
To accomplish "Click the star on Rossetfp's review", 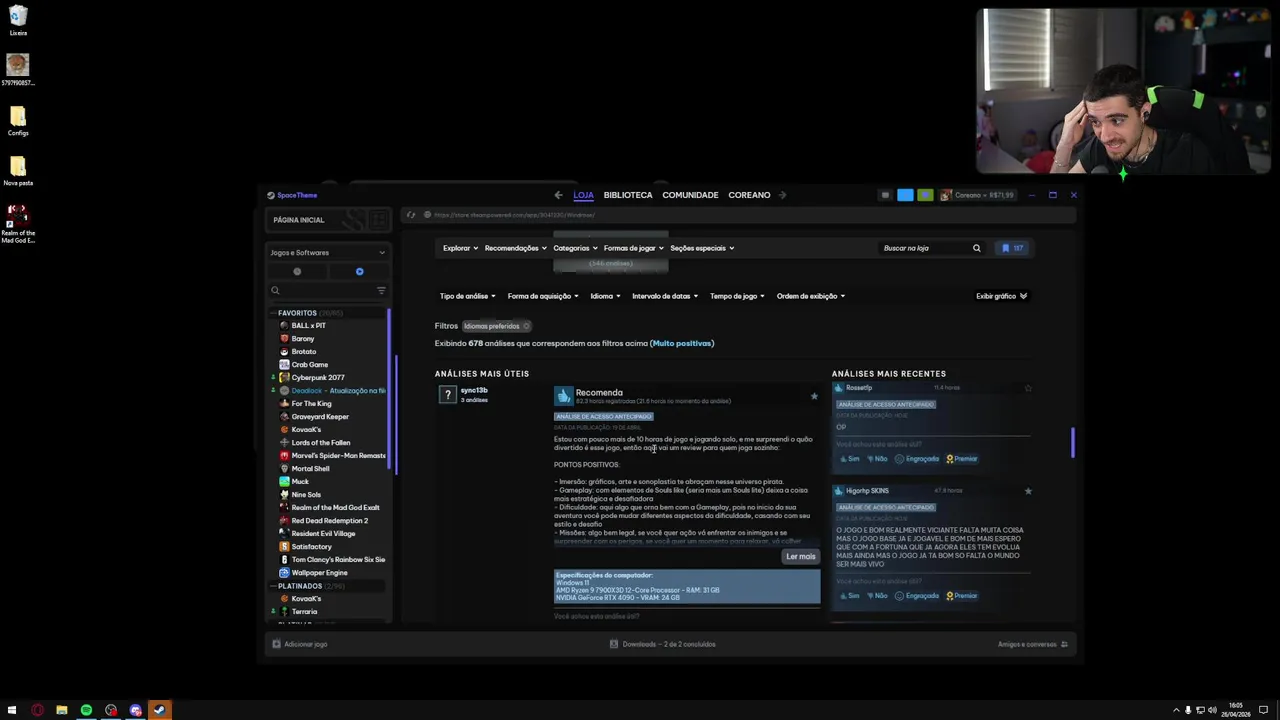I will (x=1028, y=388).
